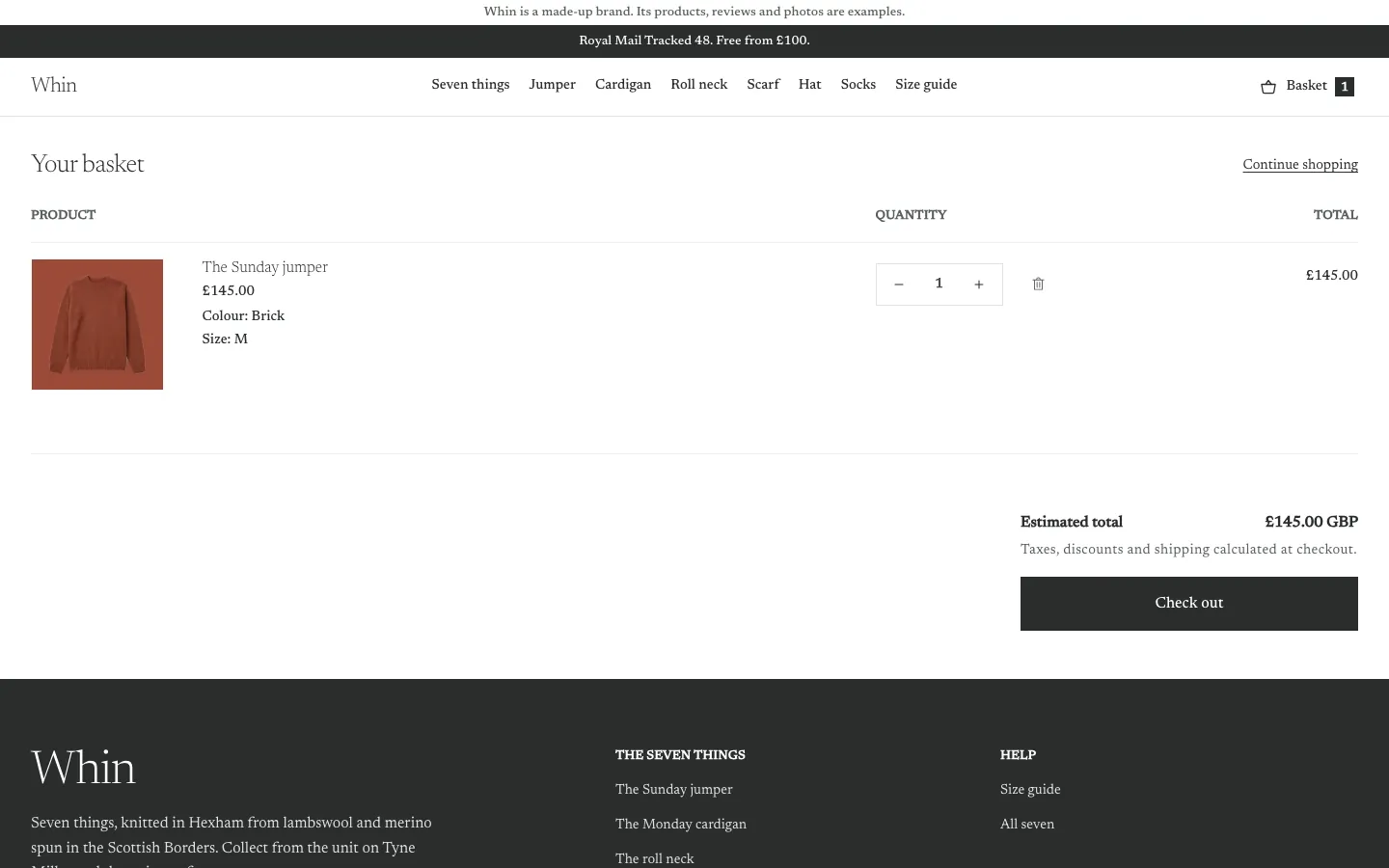Click the large Whin footer logo

click(x=84, y=769)
